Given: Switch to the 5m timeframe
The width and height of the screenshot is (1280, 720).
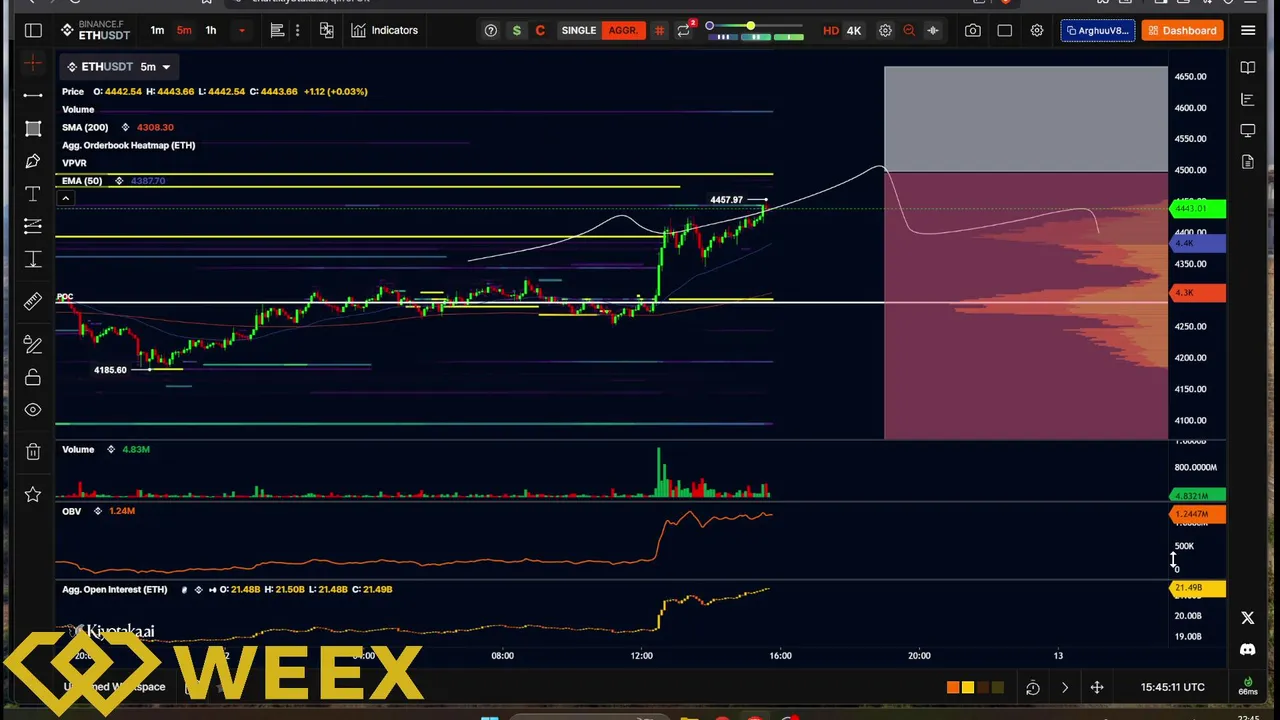Looking at the screenshot, I should 184,30.
